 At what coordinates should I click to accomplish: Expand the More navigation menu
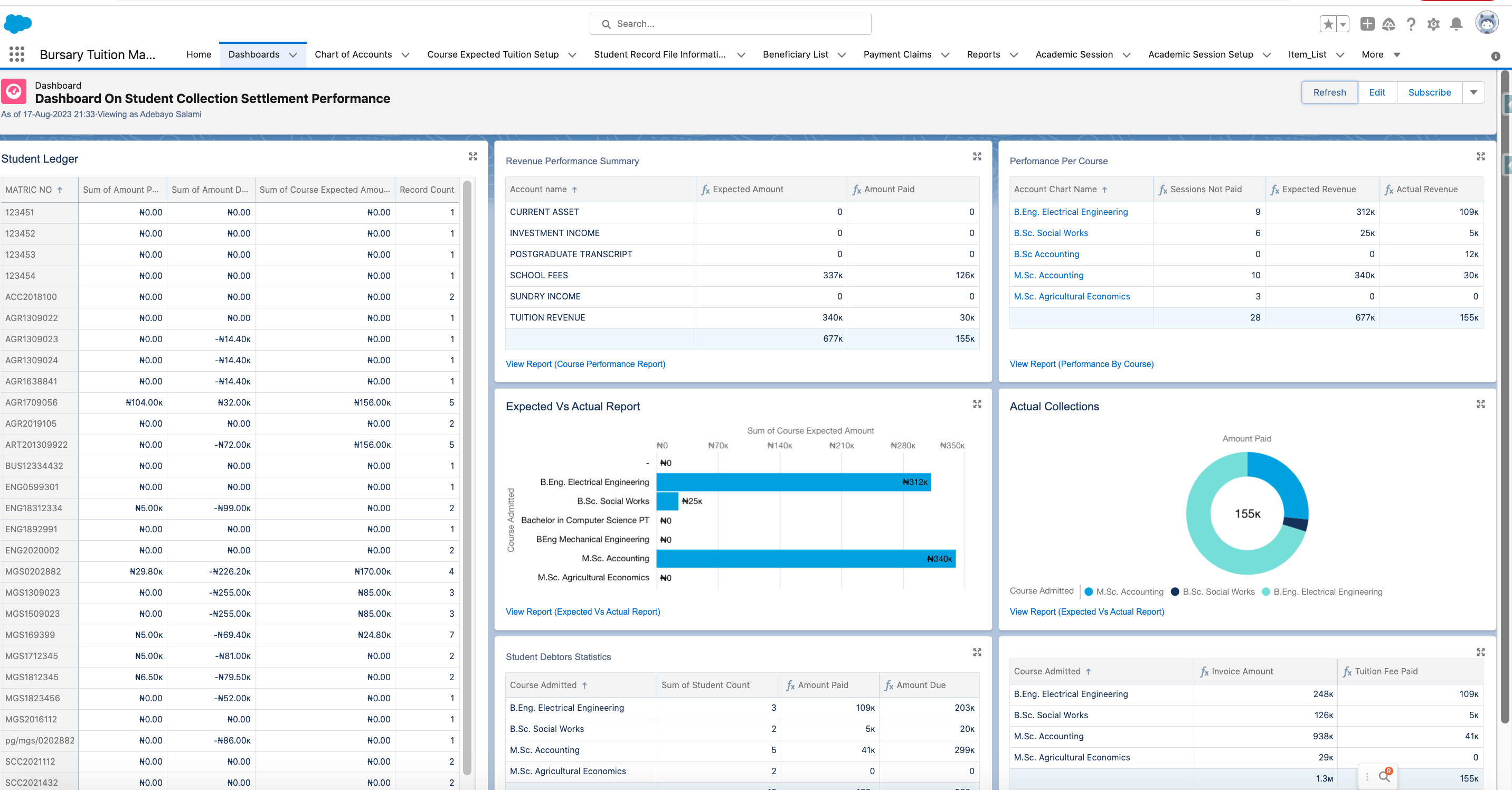(x=1381, y=54)
